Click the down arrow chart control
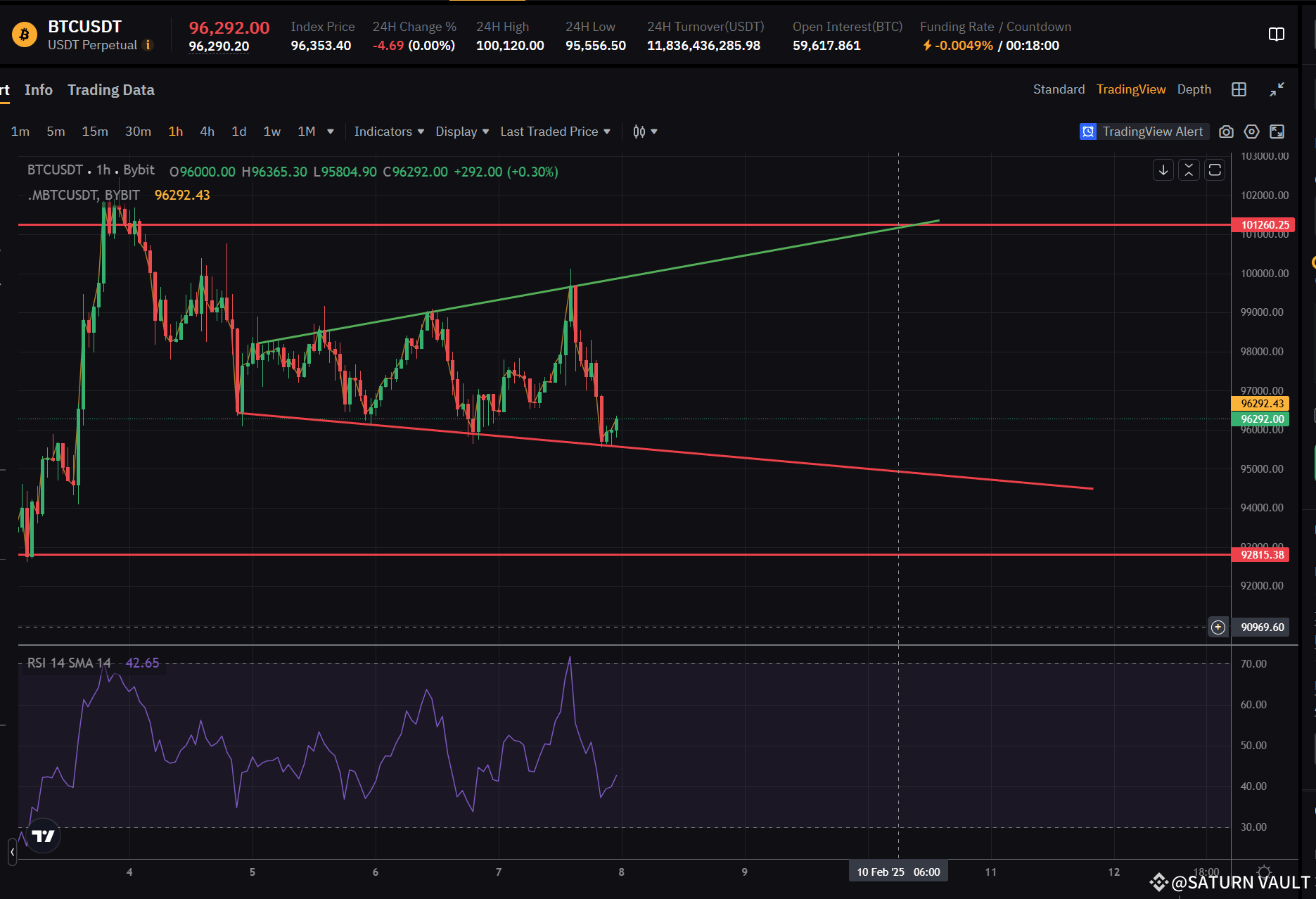Screen dimensions: 1316x899 click(1163, 170)
